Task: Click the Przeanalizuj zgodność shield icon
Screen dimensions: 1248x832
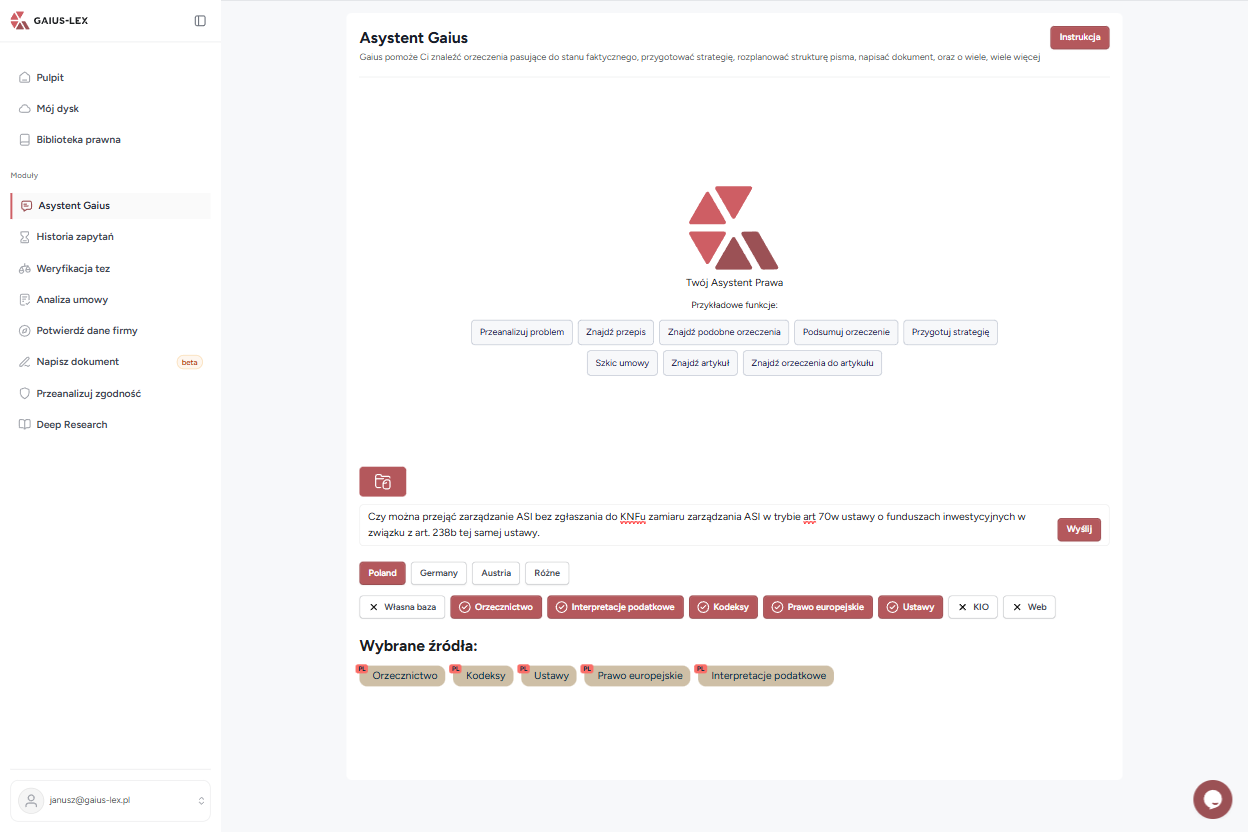Action: (x=23, y=393)
